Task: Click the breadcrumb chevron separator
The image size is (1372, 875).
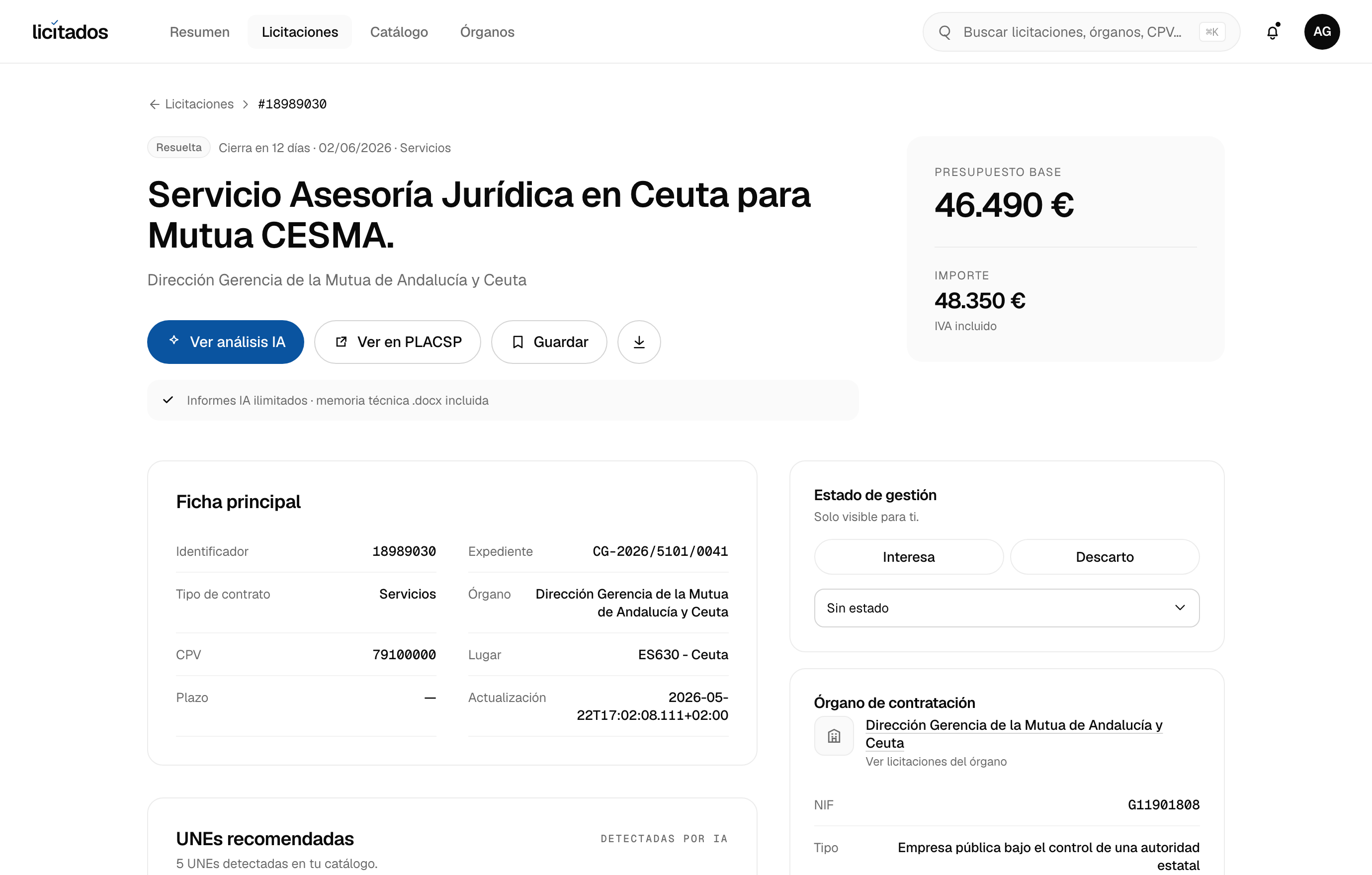Action: coord(246,104)
